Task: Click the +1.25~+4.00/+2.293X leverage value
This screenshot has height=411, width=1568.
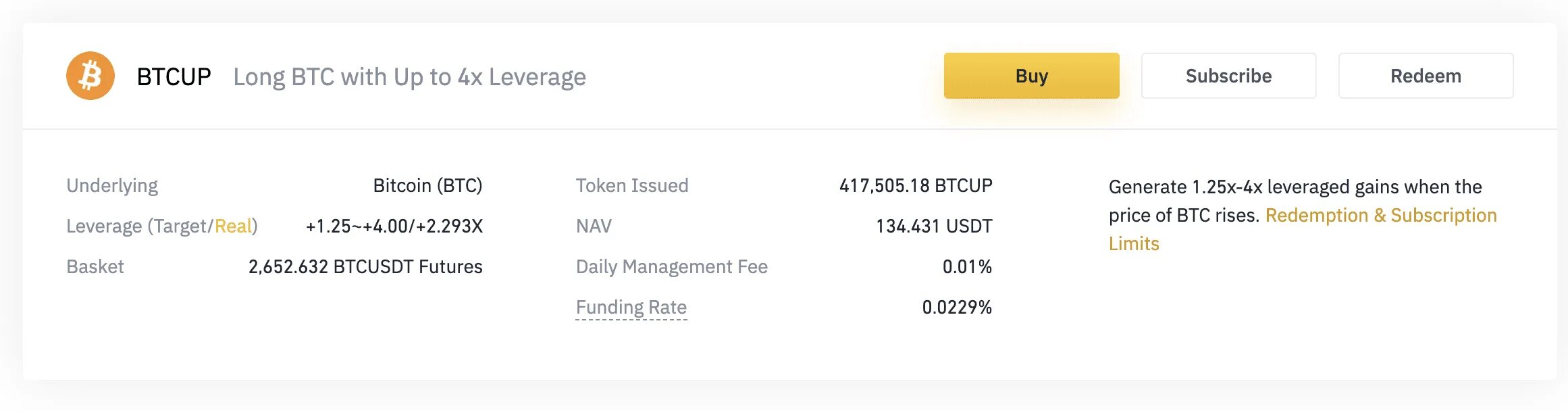Action: 394,226
